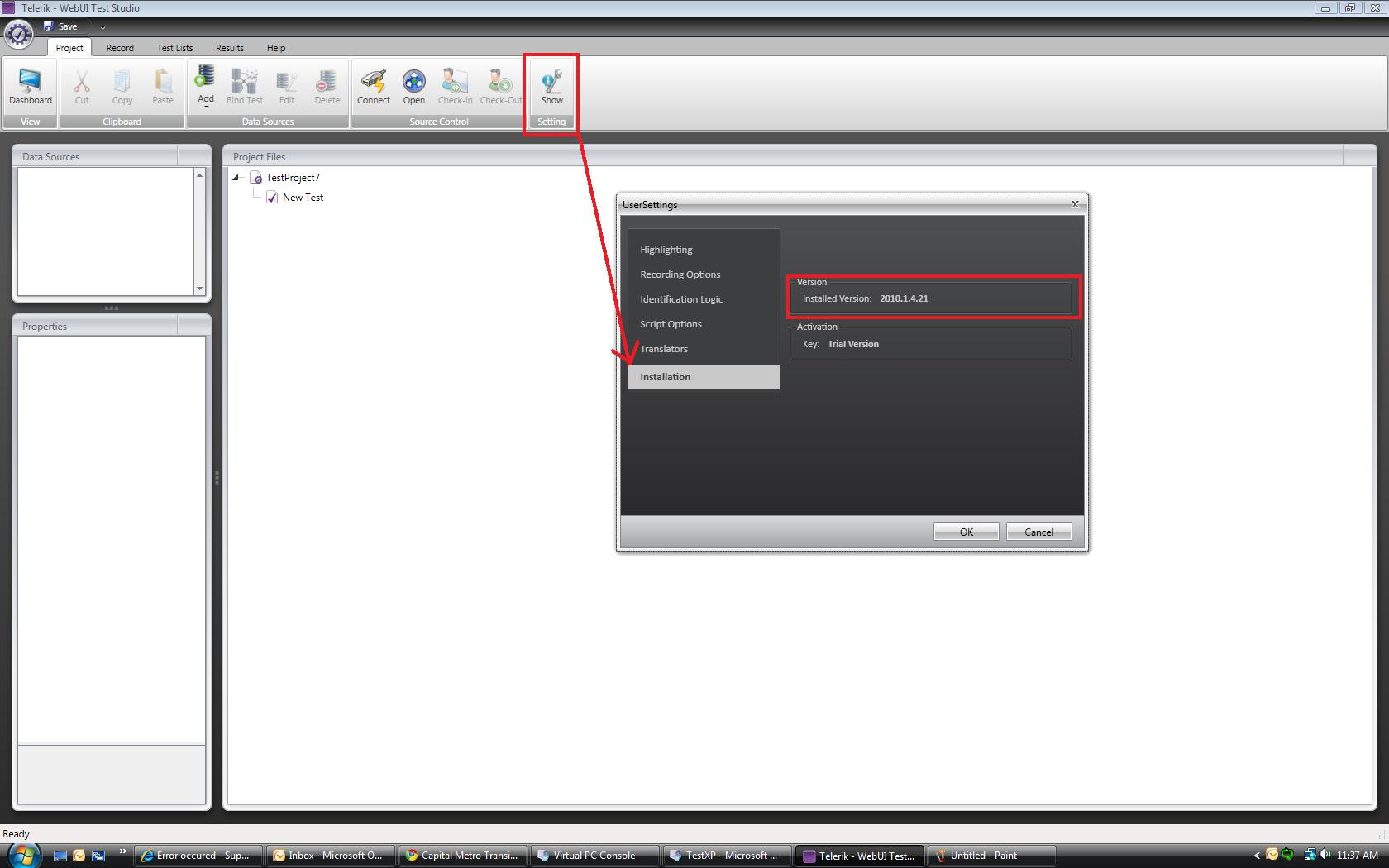The width and height of the screenshot is (1389, 868).
Task: Click the Connect source control icon
Action: pyautogui.click(x=374, y=87)
